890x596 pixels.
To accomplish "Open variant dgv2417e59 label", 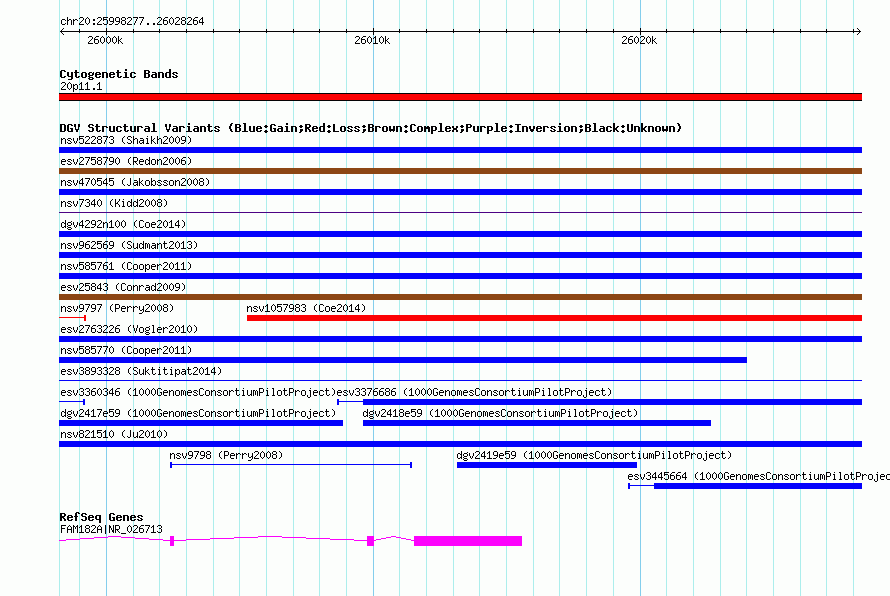I will coord(198,413).
